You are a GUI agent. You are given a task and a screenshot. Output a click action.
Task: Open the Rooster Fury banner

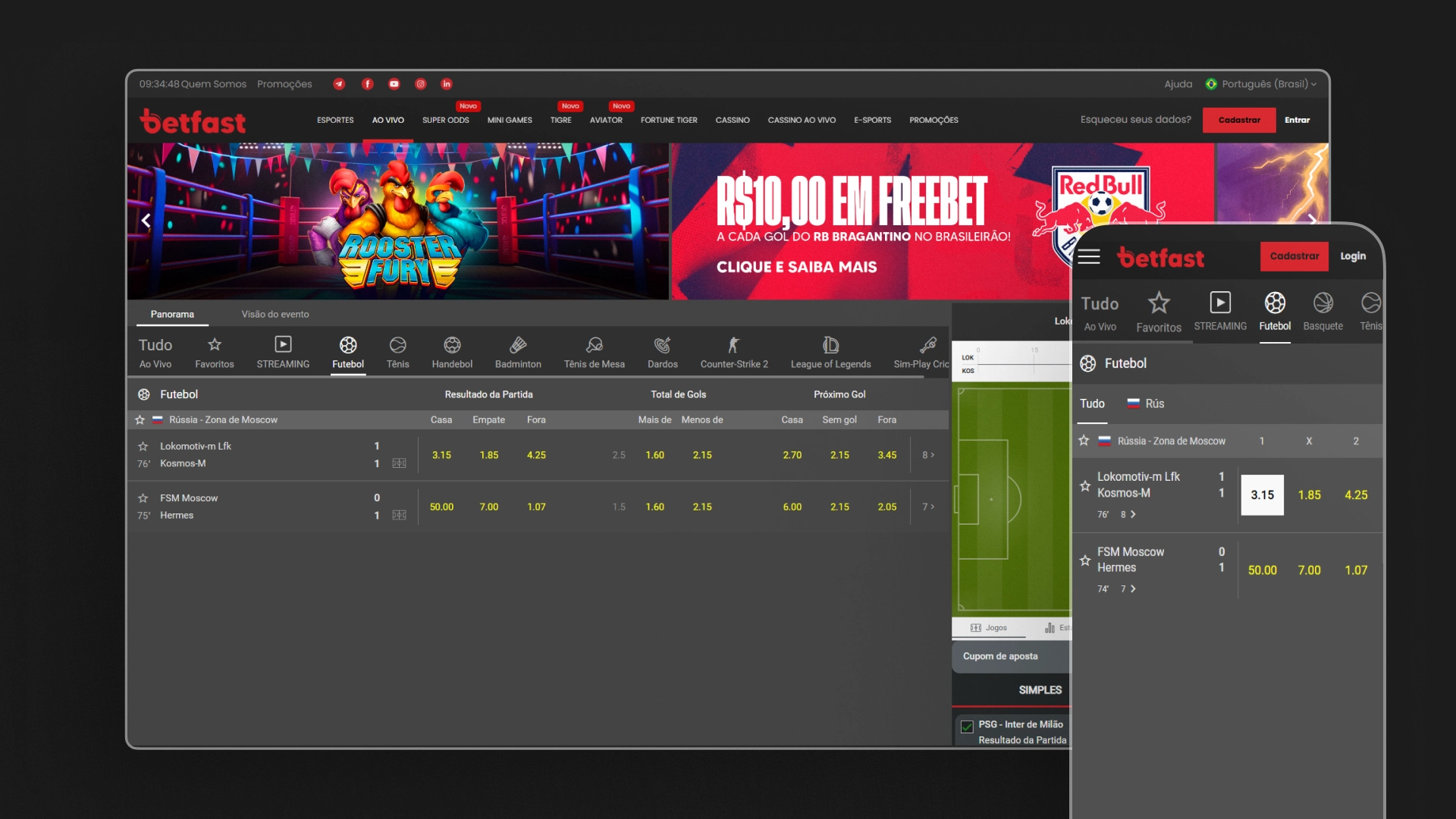398,221
